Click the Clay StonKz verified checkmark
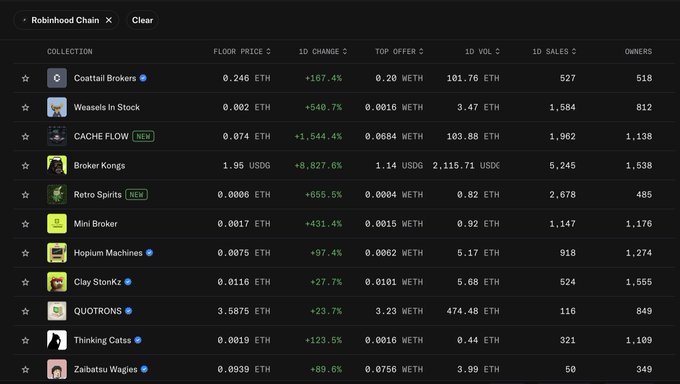 [x=128, y=282]
